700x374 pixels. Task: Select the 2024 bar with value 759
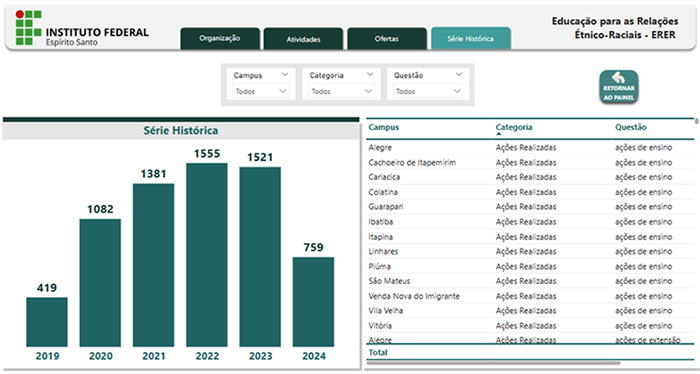[x=313, y=302]
